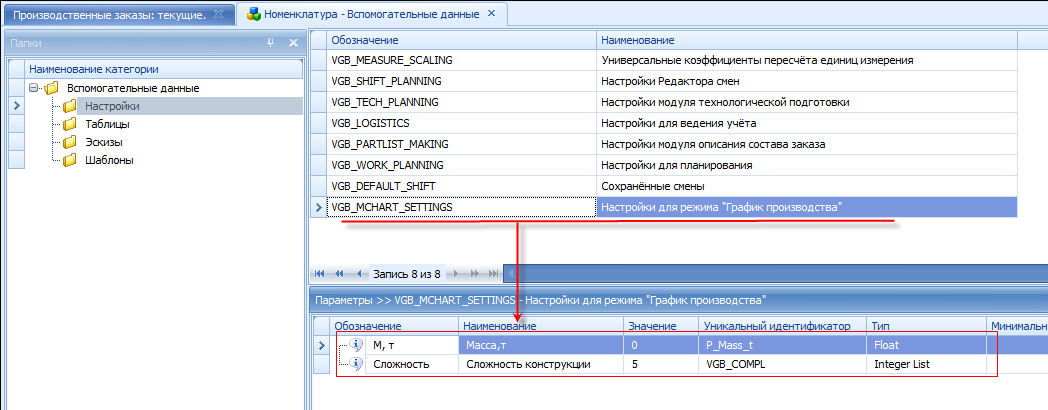The width and height of the screenshot is (1048, 410).
Task: Collapse the Вспомогательные данные tree node
Action: point(33,88)
